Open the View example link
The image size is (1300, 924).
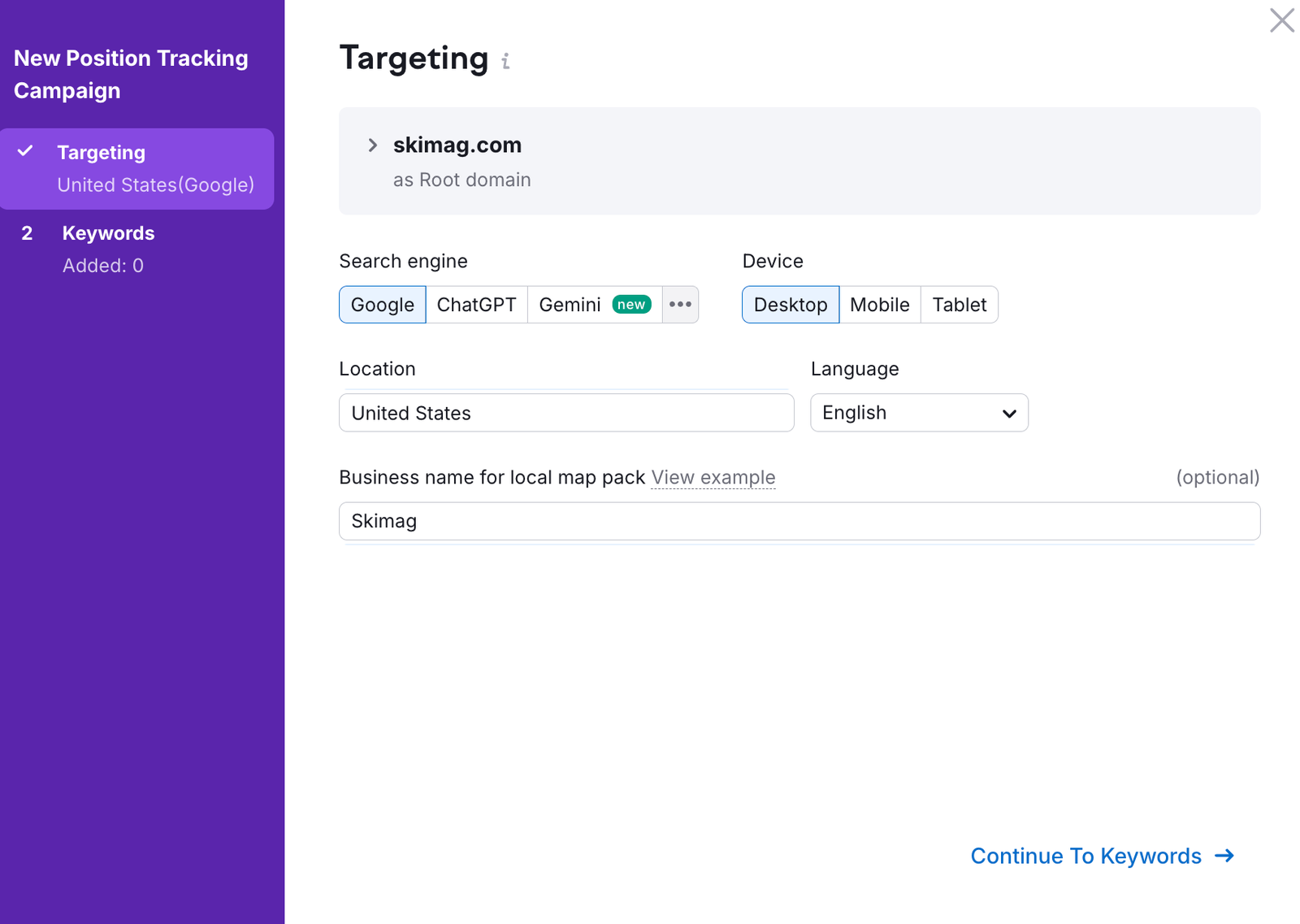click(x=713, y=478)
